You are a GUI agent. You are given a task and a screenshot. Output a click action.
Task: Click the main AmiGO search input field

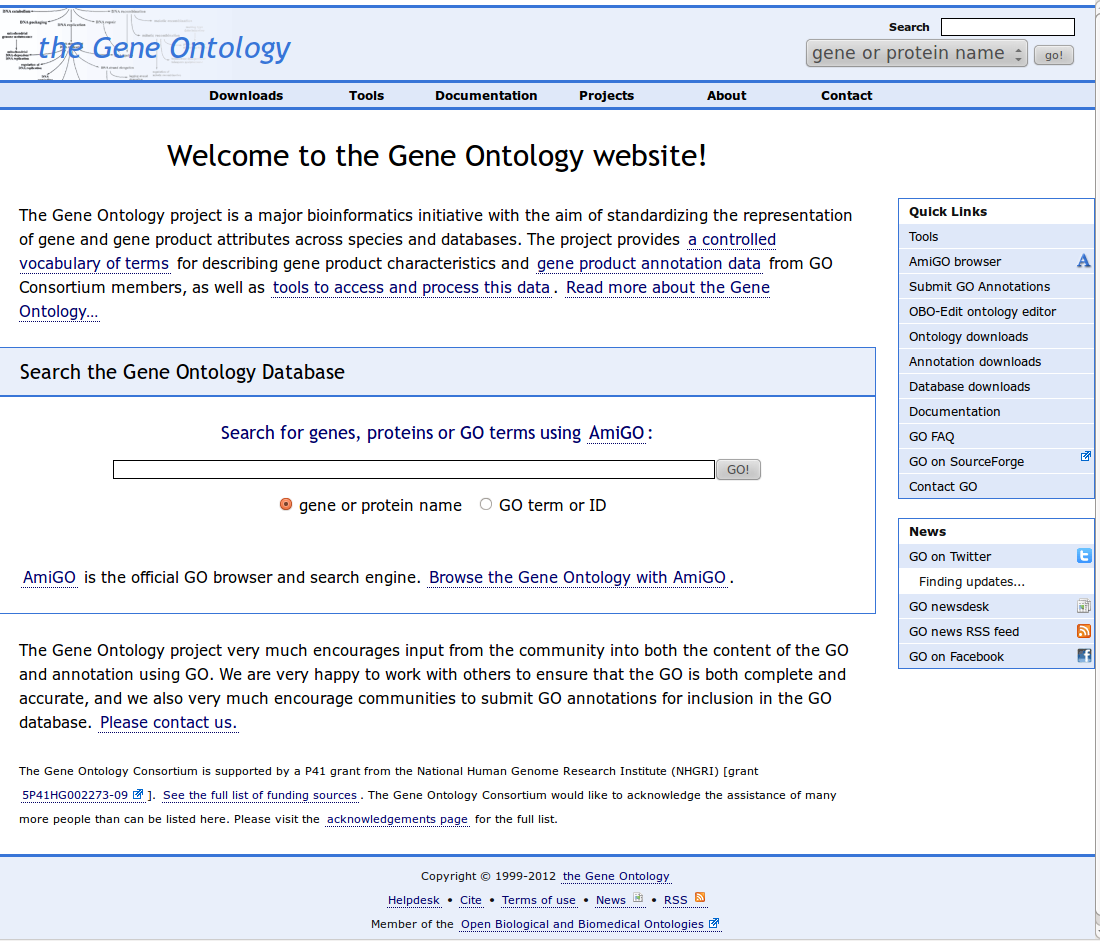414,469
